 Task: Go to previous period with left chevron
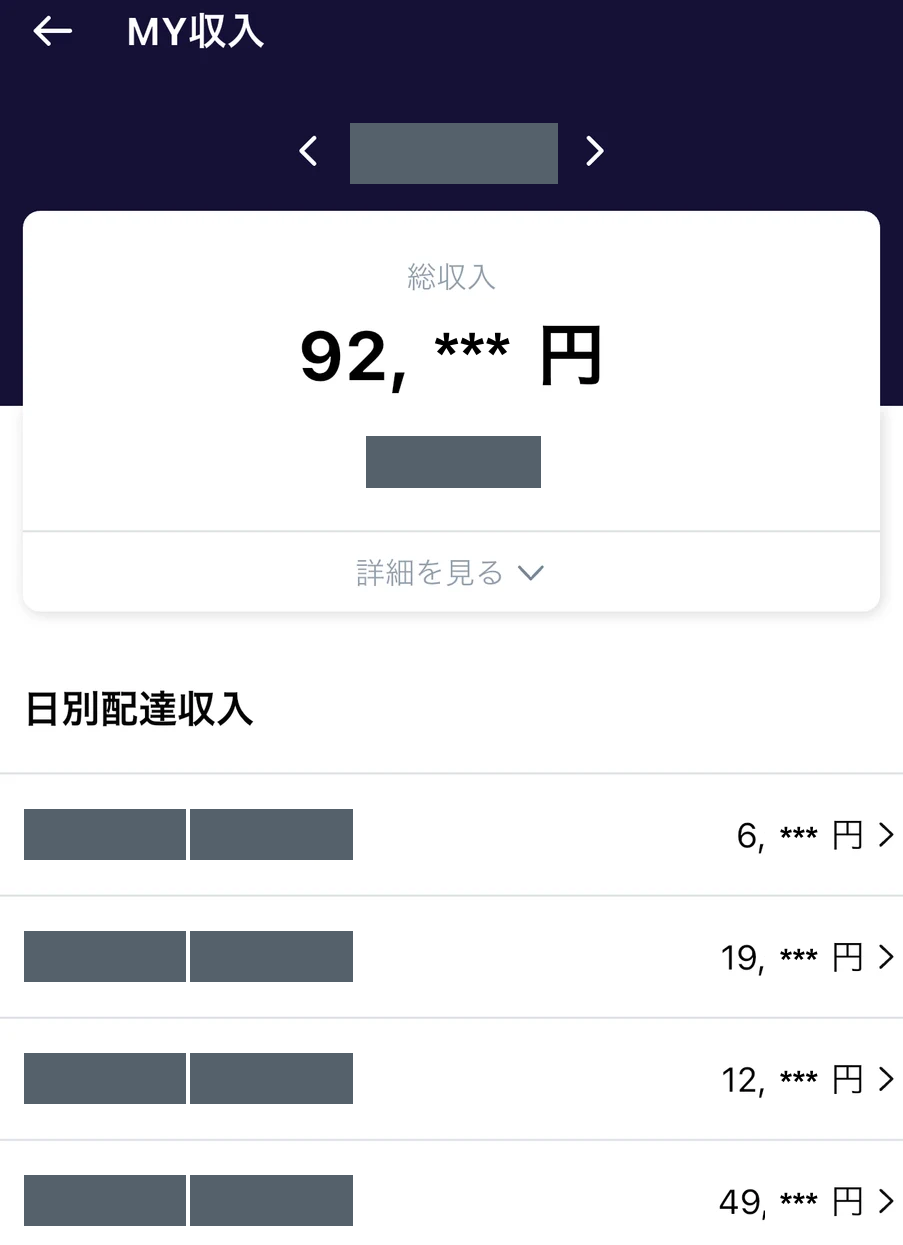[309, 152]
